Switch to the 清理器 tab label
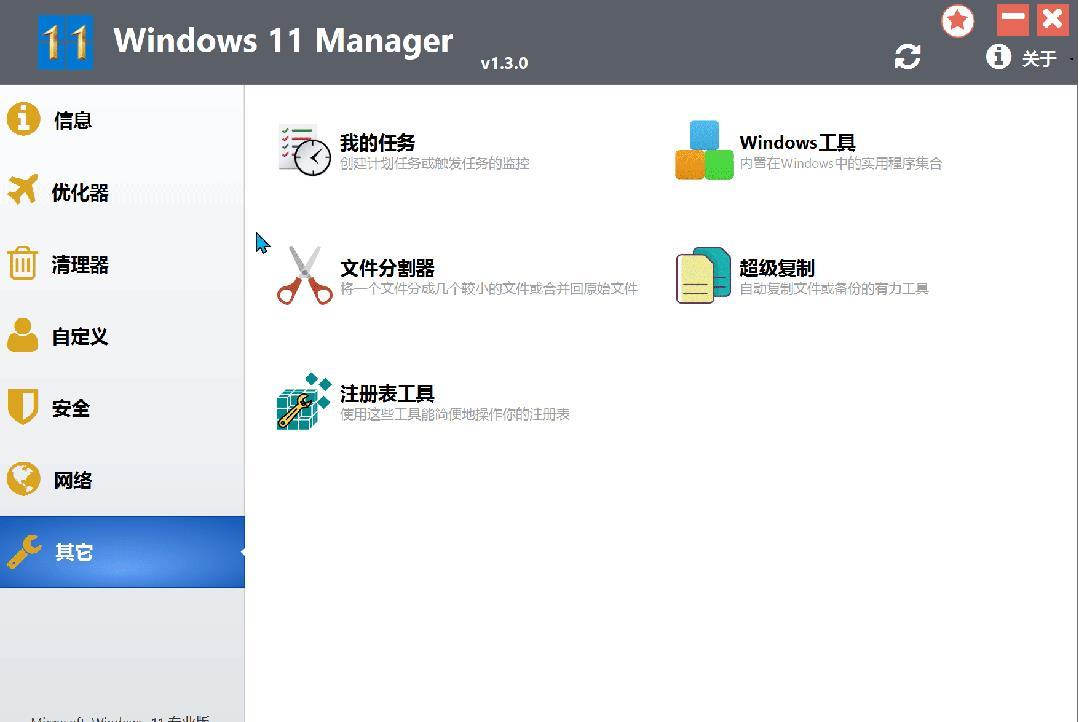 (80, 265)
